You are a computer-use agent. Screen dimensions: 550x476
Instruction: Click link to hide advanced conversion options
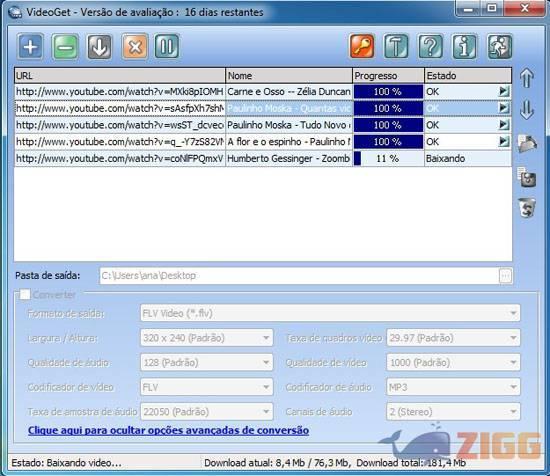tap(168, 430)
